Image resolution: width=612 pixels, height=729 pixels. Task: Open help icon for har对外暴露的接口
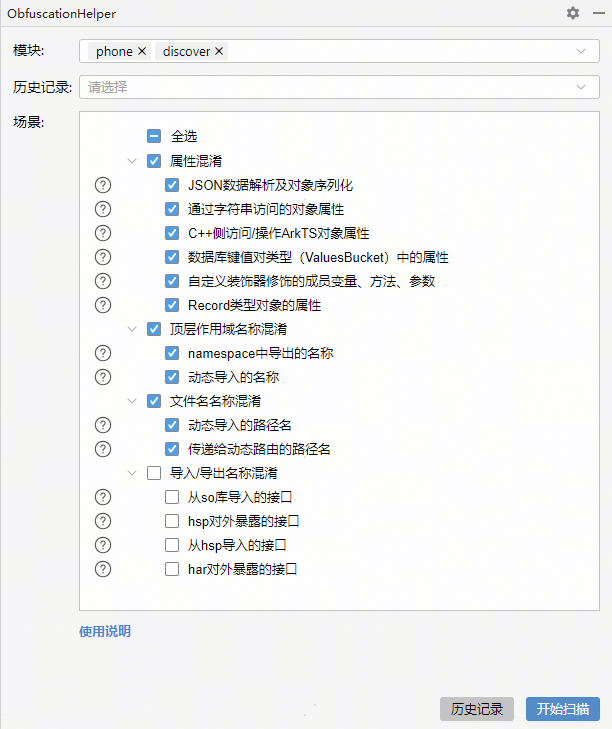point(103,569)
